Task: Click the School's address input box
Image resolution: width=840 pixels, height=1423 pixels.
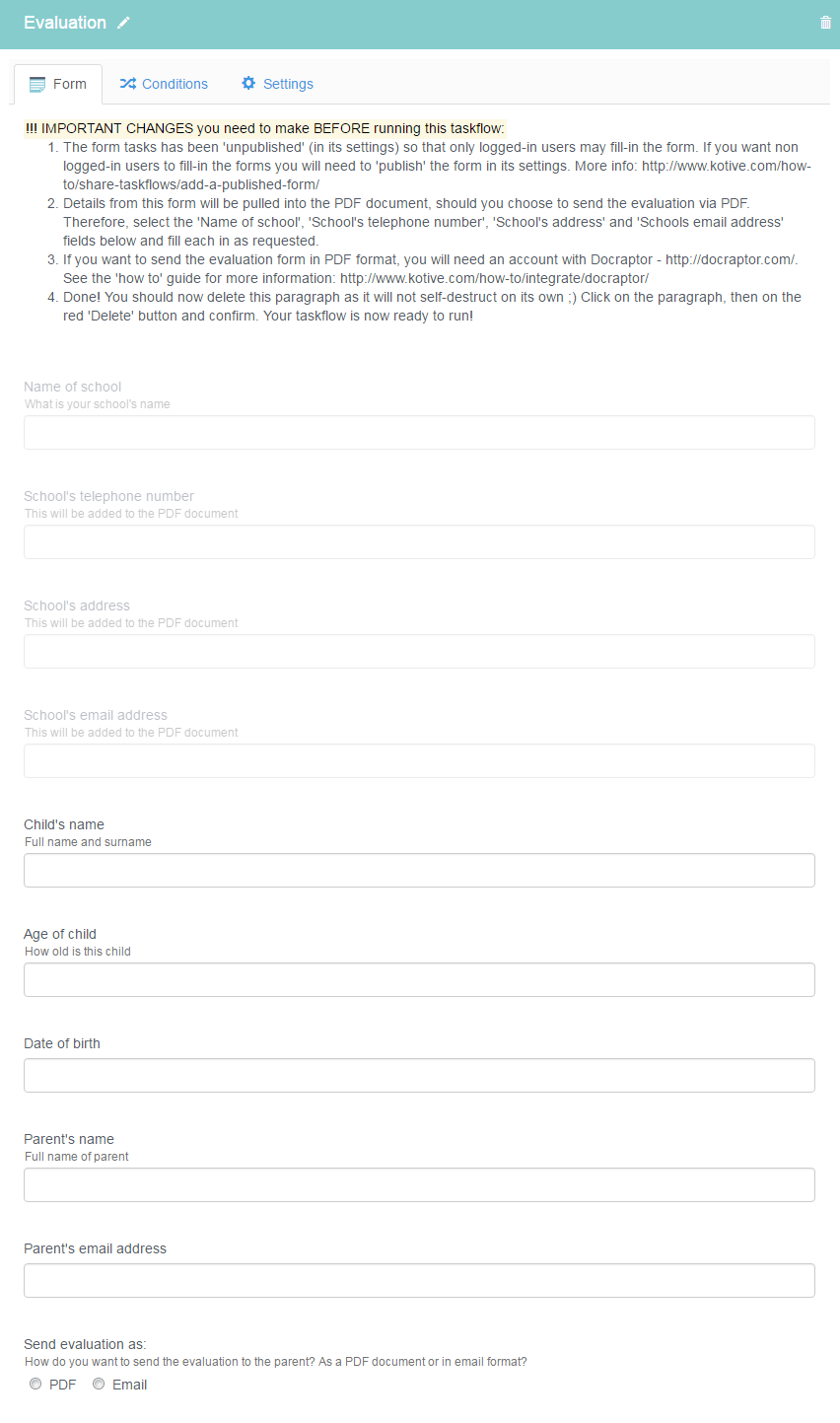Action: pos(419,651)
